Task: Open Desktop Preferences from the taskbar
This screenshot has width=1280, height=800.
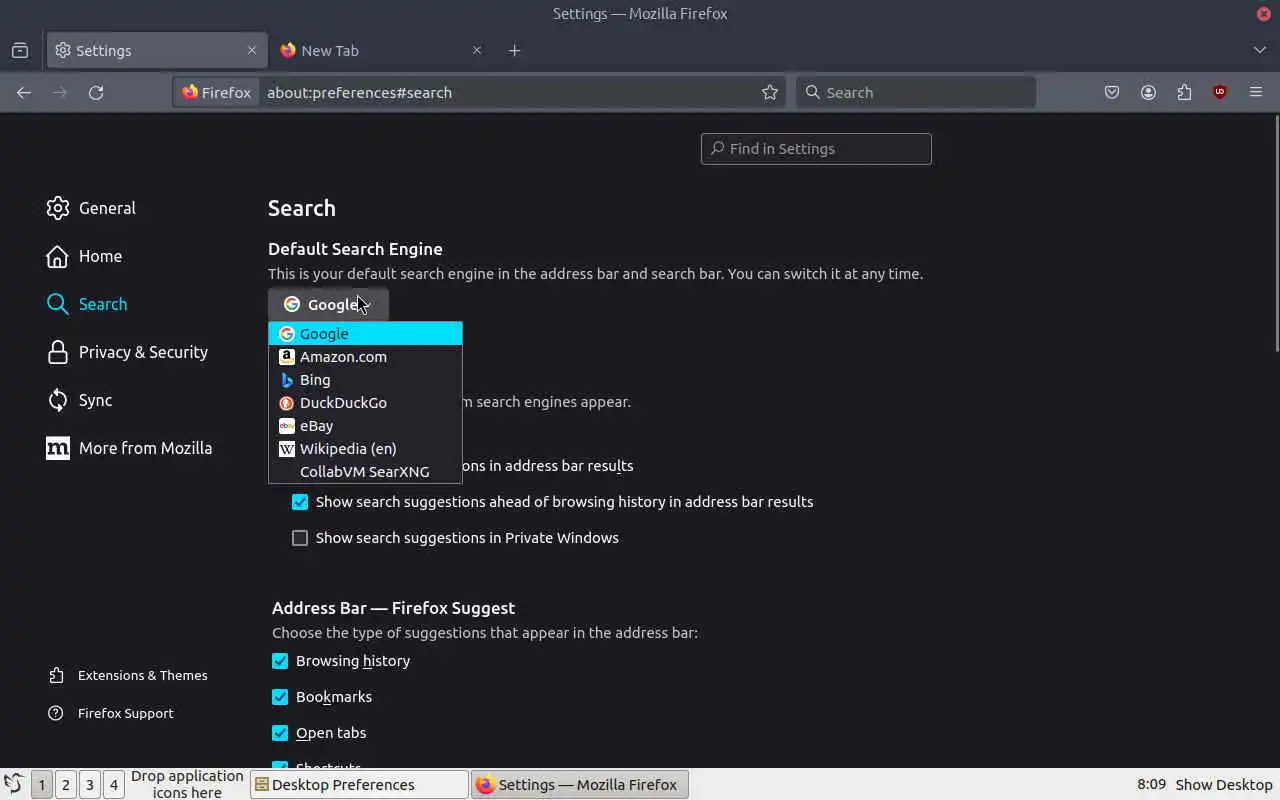Action: (x=359, y=785)
